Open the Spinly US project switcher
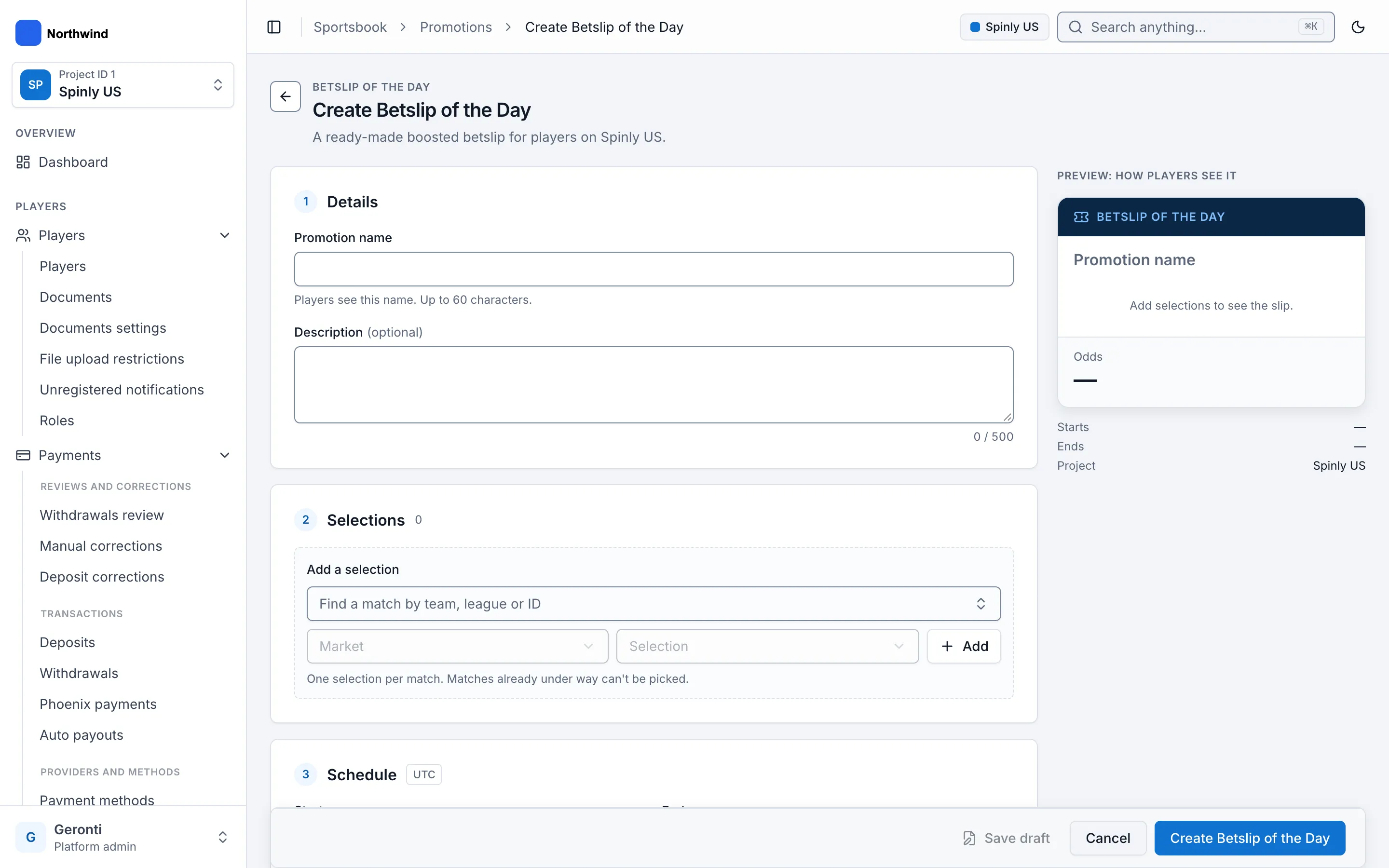The height and width of the screenshot is (868, 1389). click(x=123, y=85)
